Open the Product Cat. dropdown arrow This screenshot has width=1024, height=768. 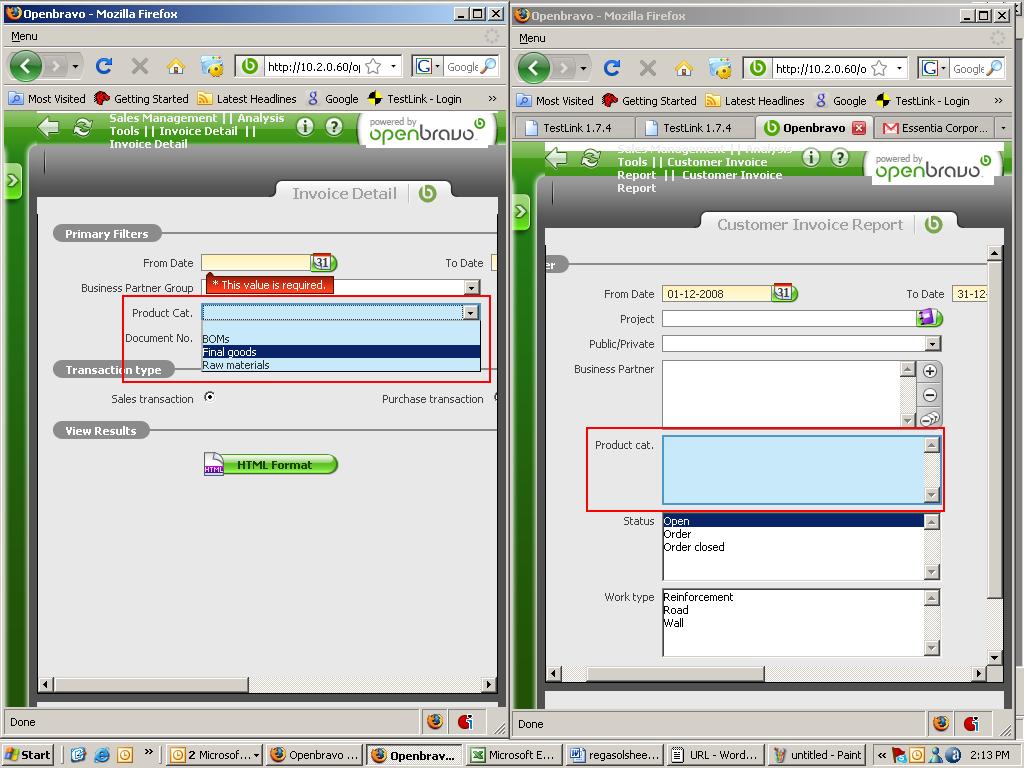(470, 313)
